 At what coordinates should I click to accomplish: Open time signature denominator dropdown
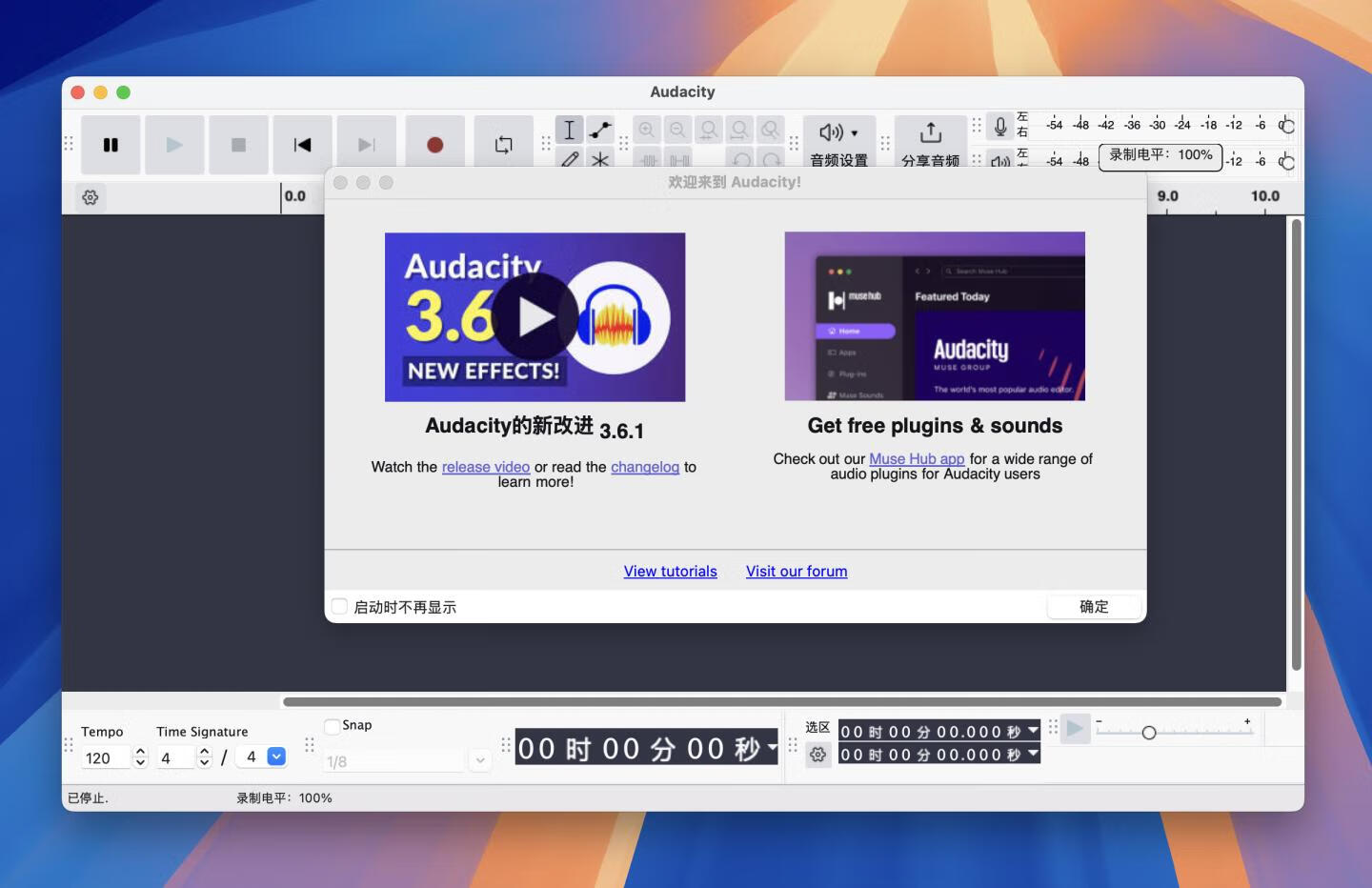276,757
